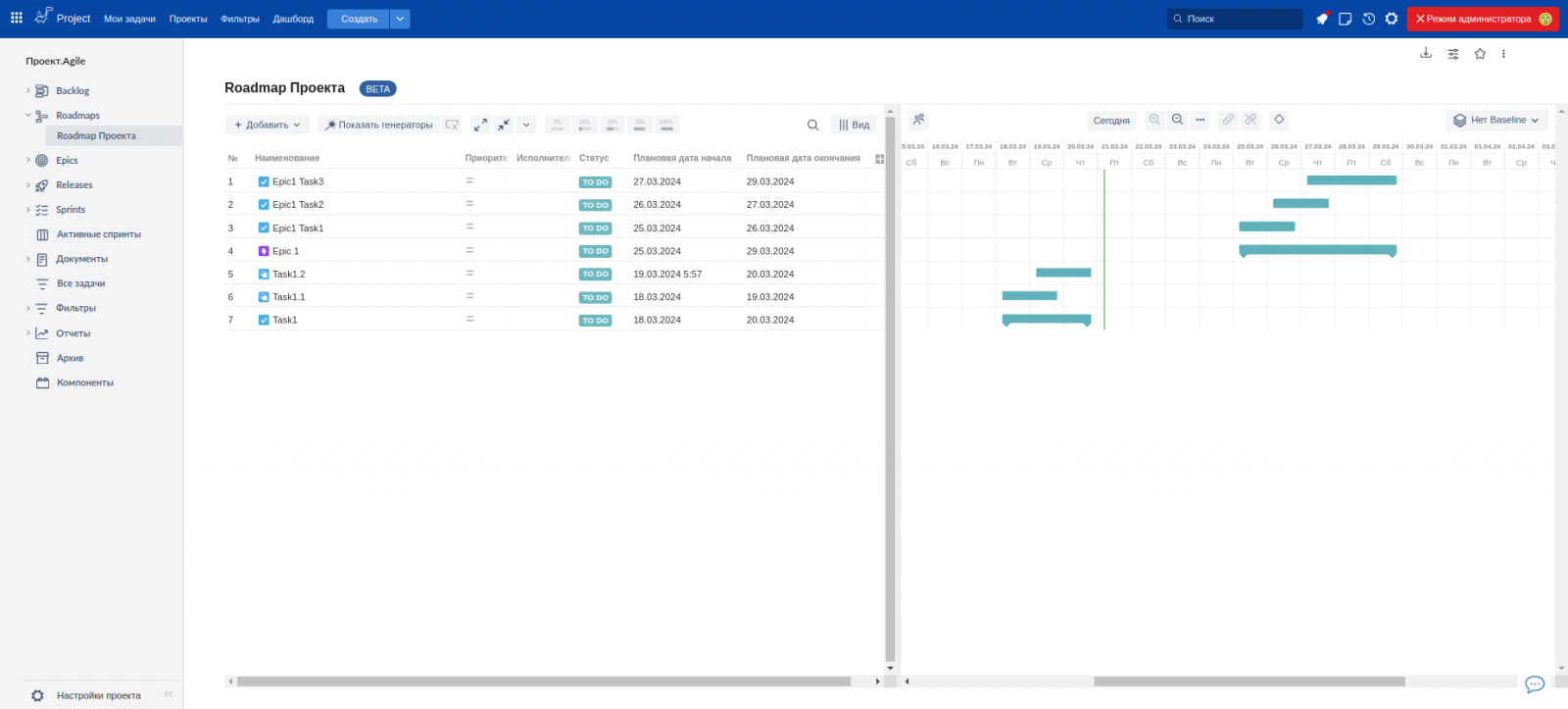Expand the Backlog section in sidebar
The width and height of the screenshot is (1568, 709).
tap(28, 91)
